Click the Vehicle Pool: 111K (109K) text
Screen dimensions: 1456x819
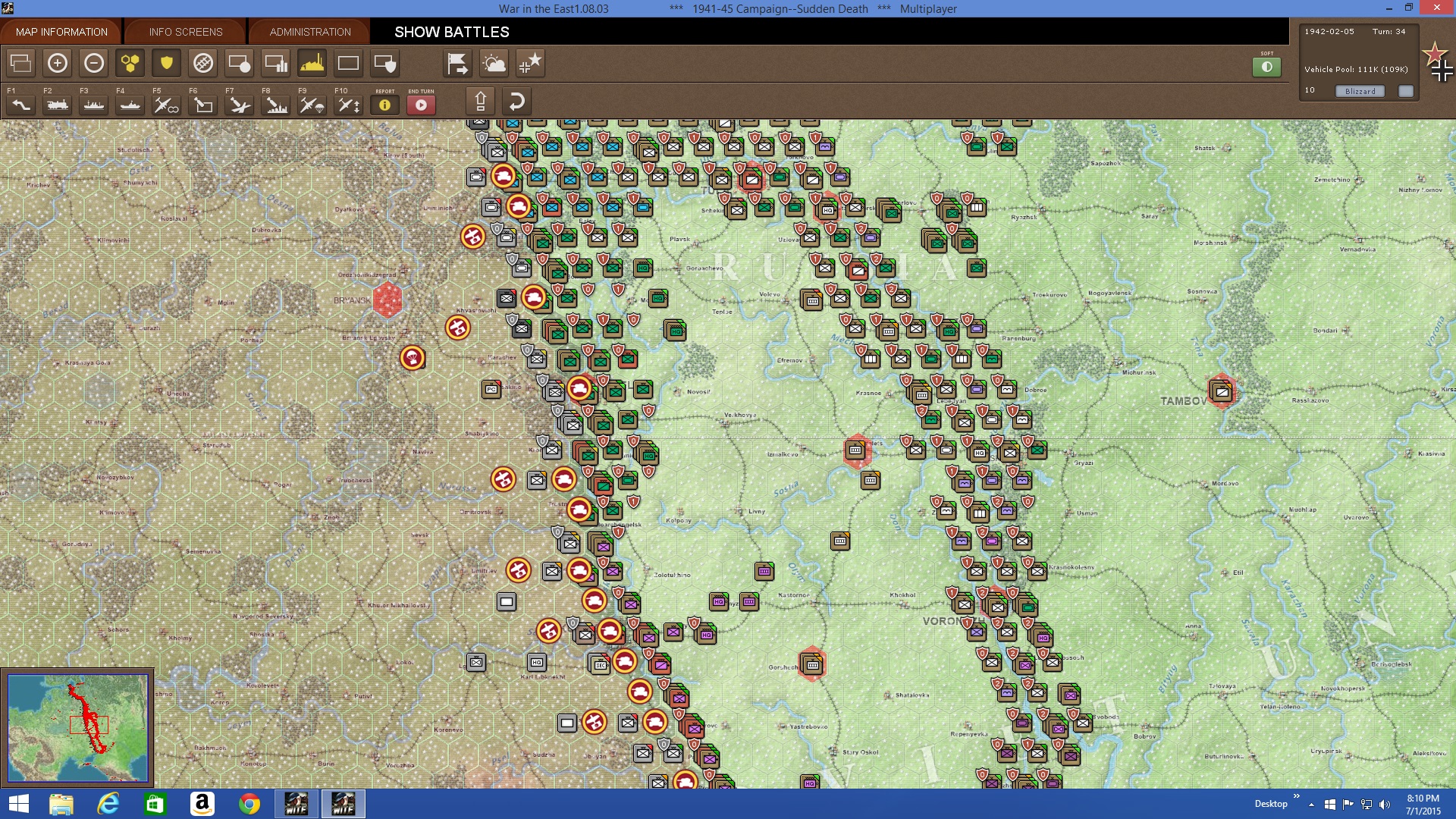pos(1356,69)
